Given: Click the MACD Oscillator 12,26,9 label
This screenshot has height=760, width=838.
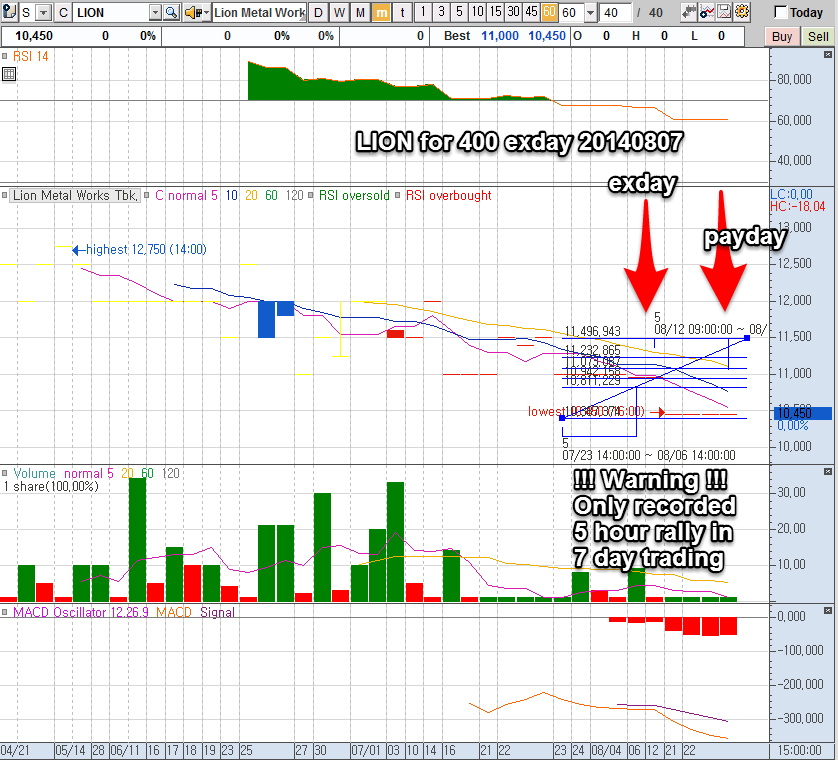Looking at the screenshot, I should pos(81,612).
